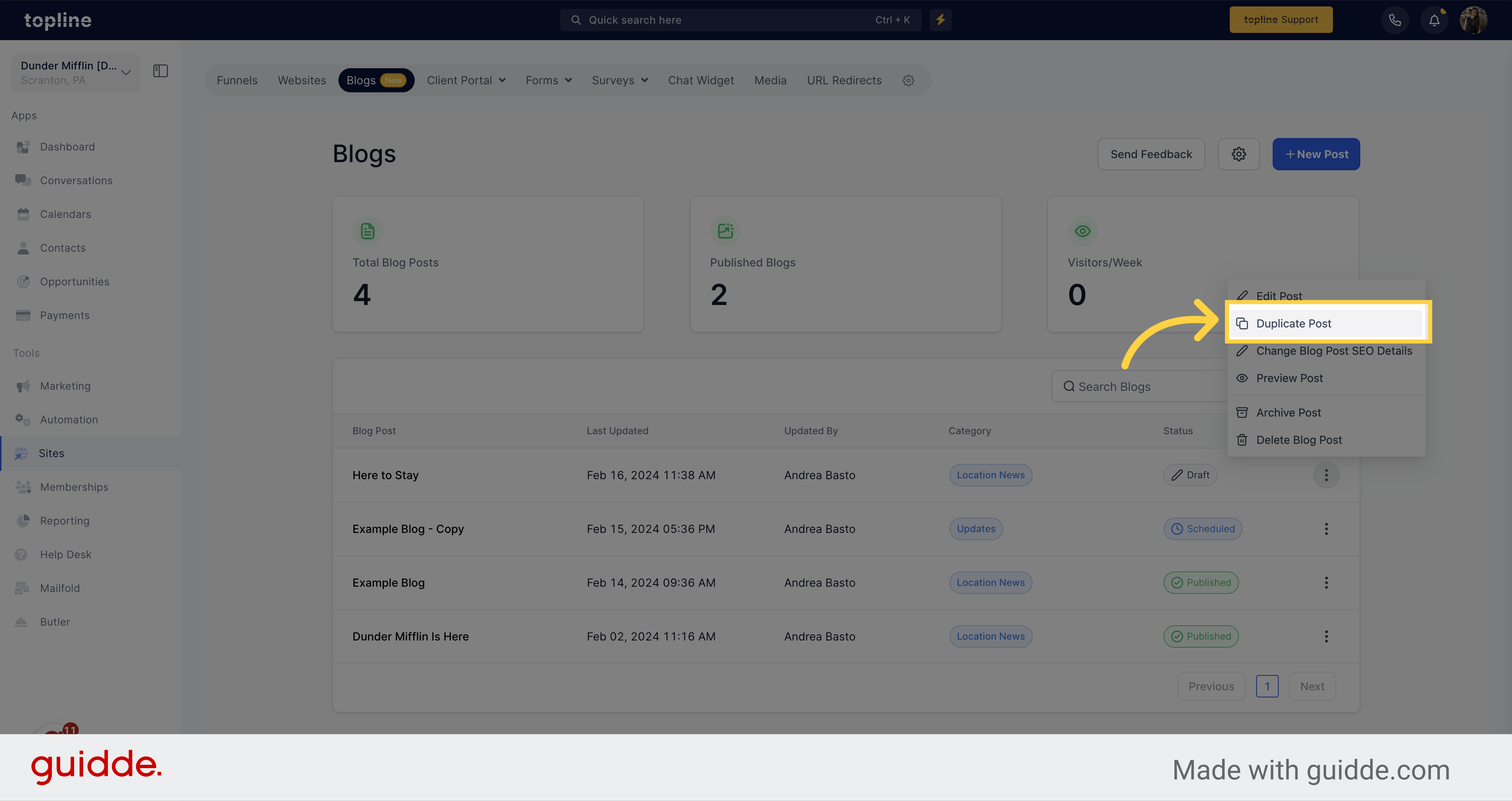Select Preview Post in the menu
1512x801 pixels.
click(x=1326, y=378)
